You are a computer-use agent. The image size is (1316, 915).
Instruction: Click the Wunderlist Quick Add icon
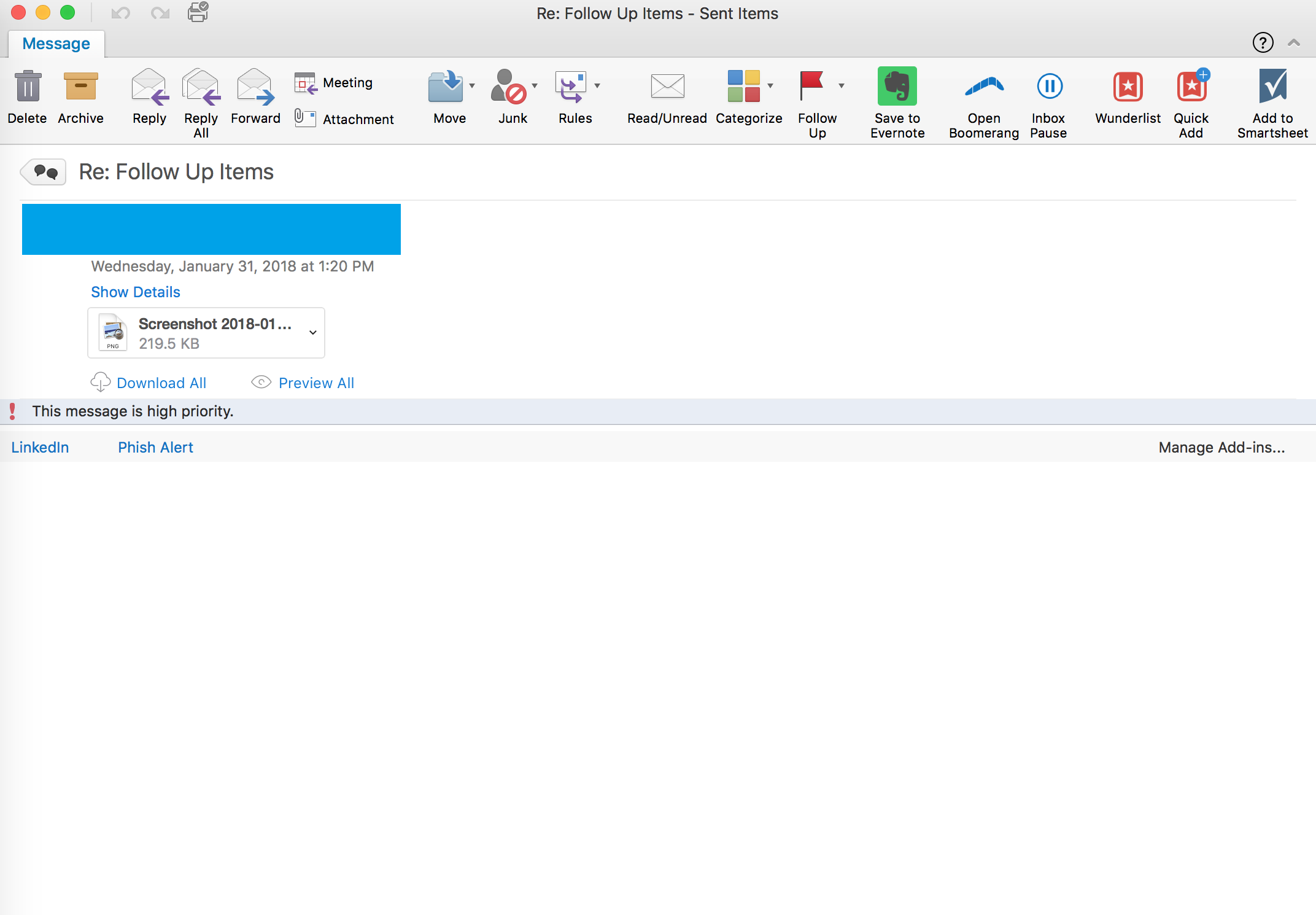pyautogui.click(x=1191, y=87)
